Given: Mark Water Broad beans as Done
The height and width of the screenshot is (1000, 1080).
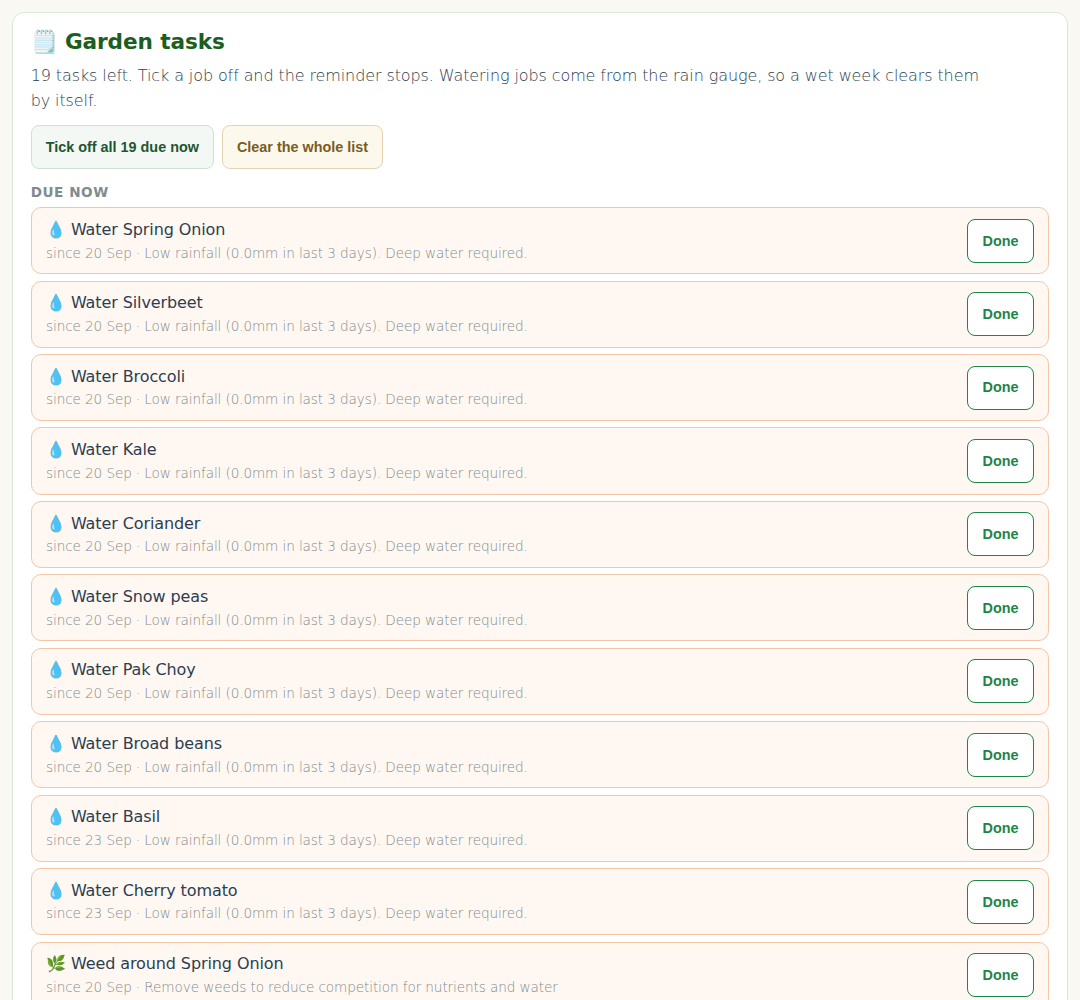Looking at the screenshot, I should [1000, 755].
